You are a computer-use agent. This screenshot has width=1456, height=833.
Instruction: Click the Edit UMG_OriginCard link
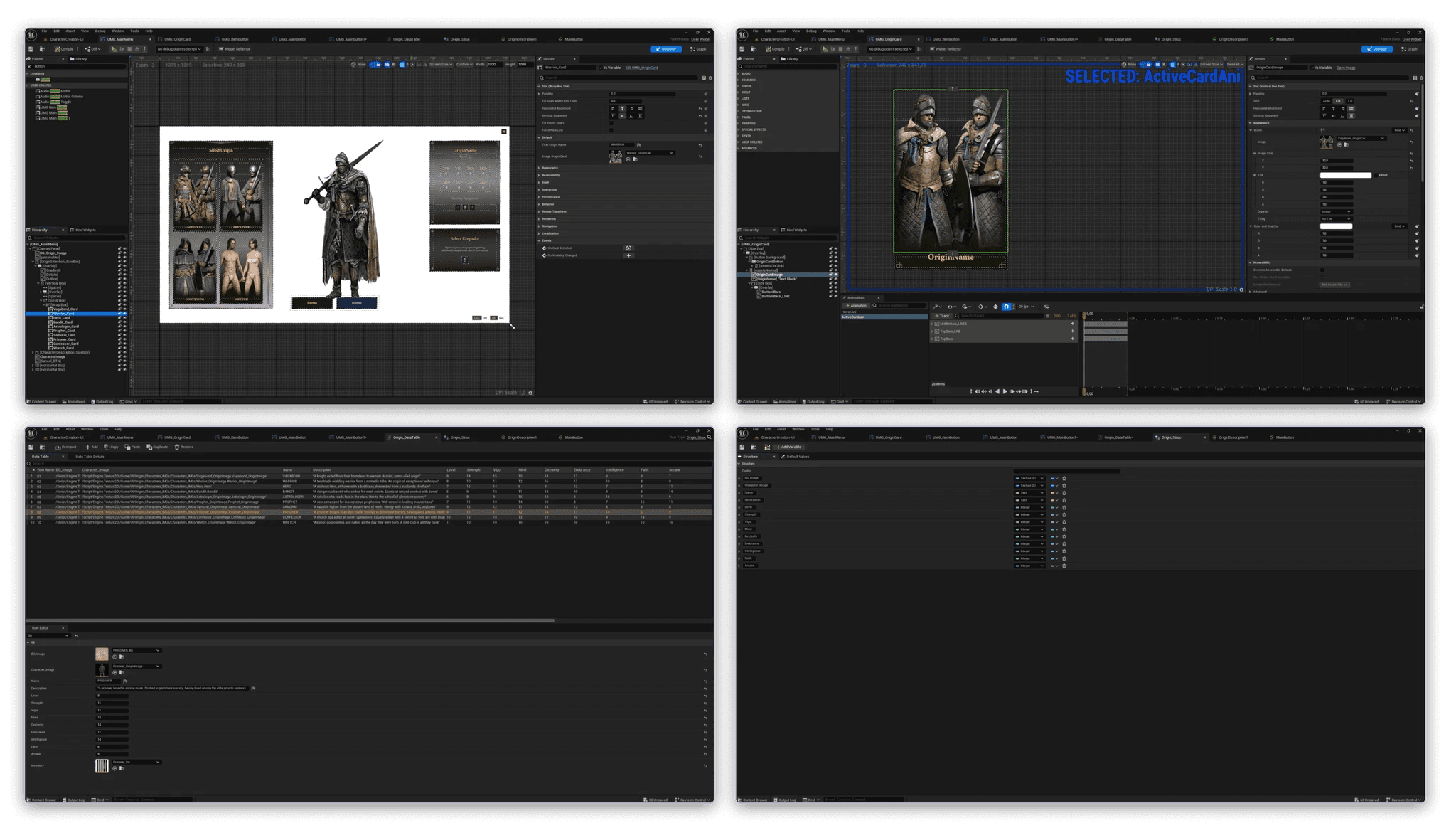pos(641,68)
